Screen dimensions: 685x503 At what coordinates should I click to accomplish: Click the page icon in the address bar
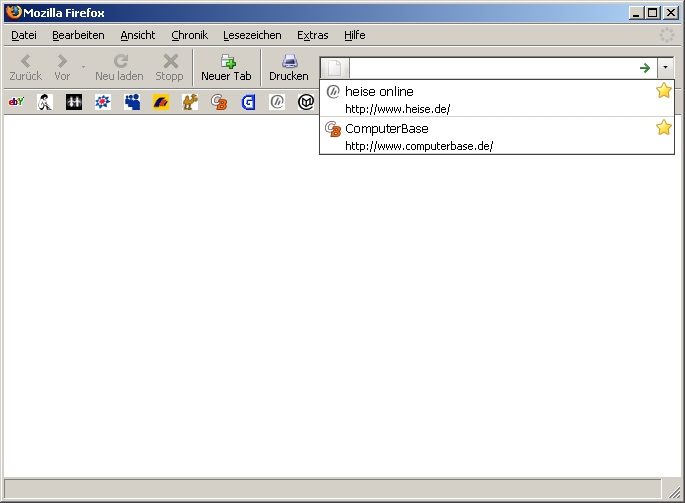335,68
